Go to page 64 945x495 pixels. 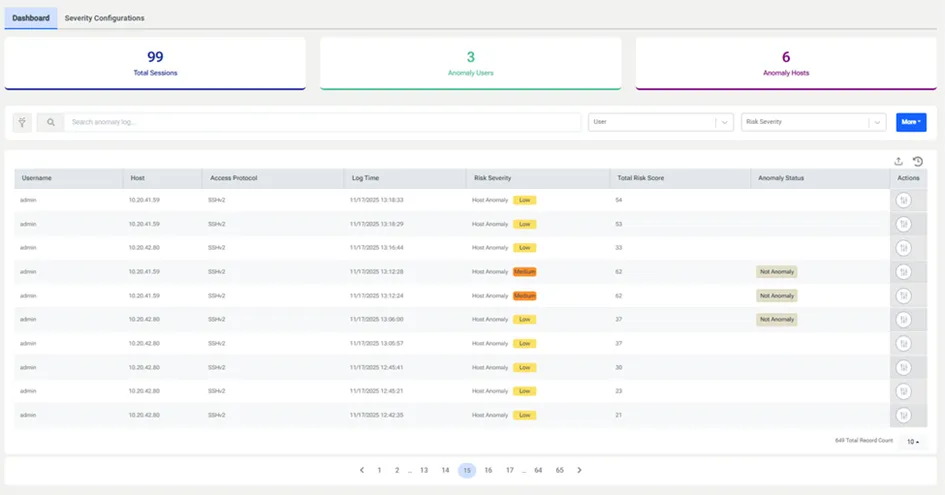[x=538, y=470]
